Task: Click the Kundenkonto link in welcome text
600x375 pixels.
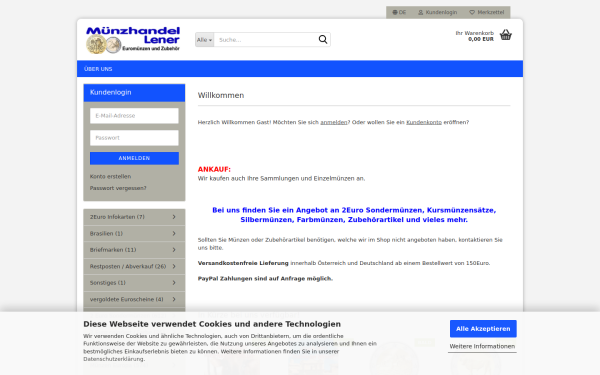Action: [x=424, y=122]
